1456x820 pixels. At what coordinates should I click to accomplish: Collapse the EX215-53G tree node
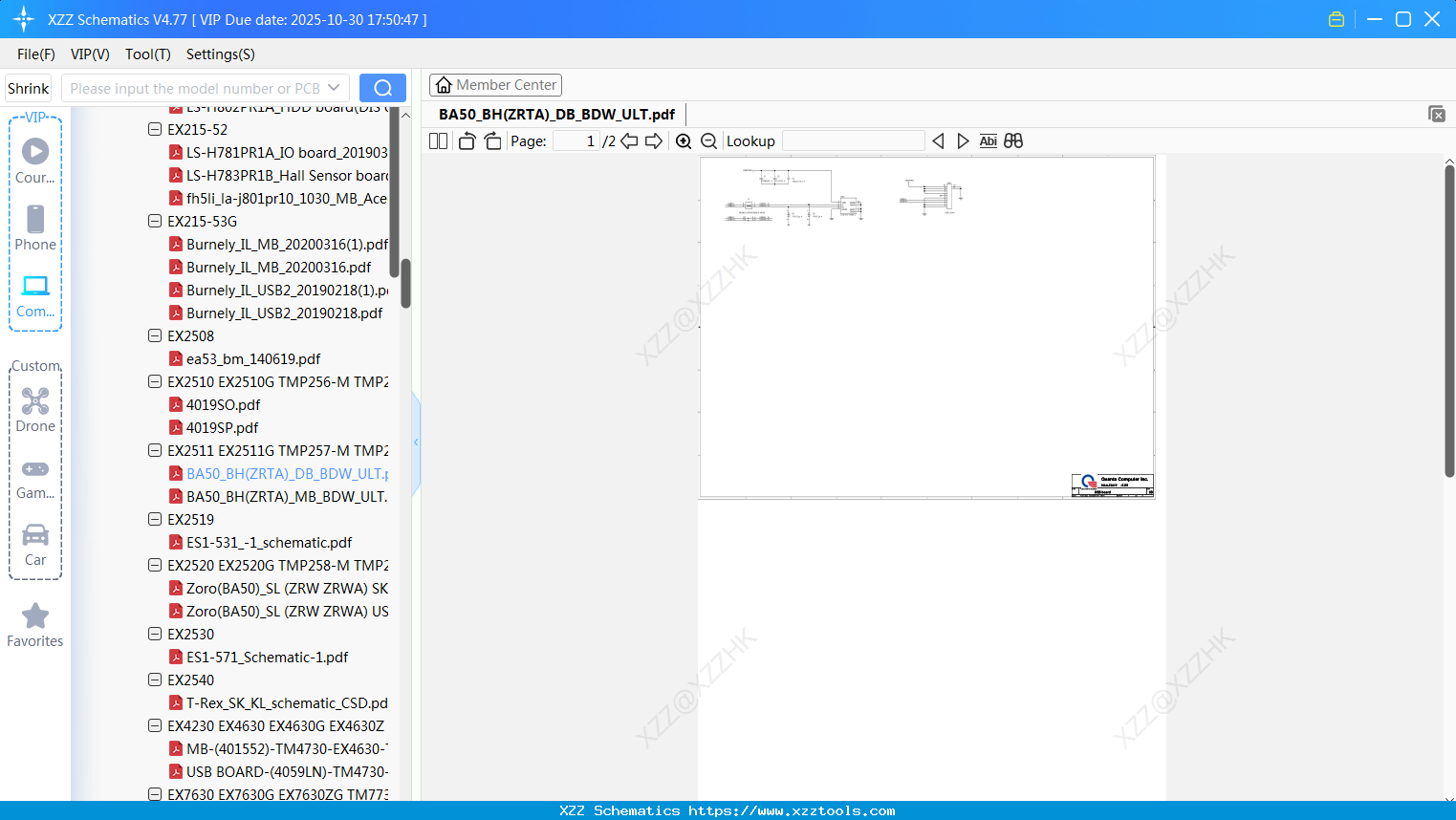(x=155, y=221)
